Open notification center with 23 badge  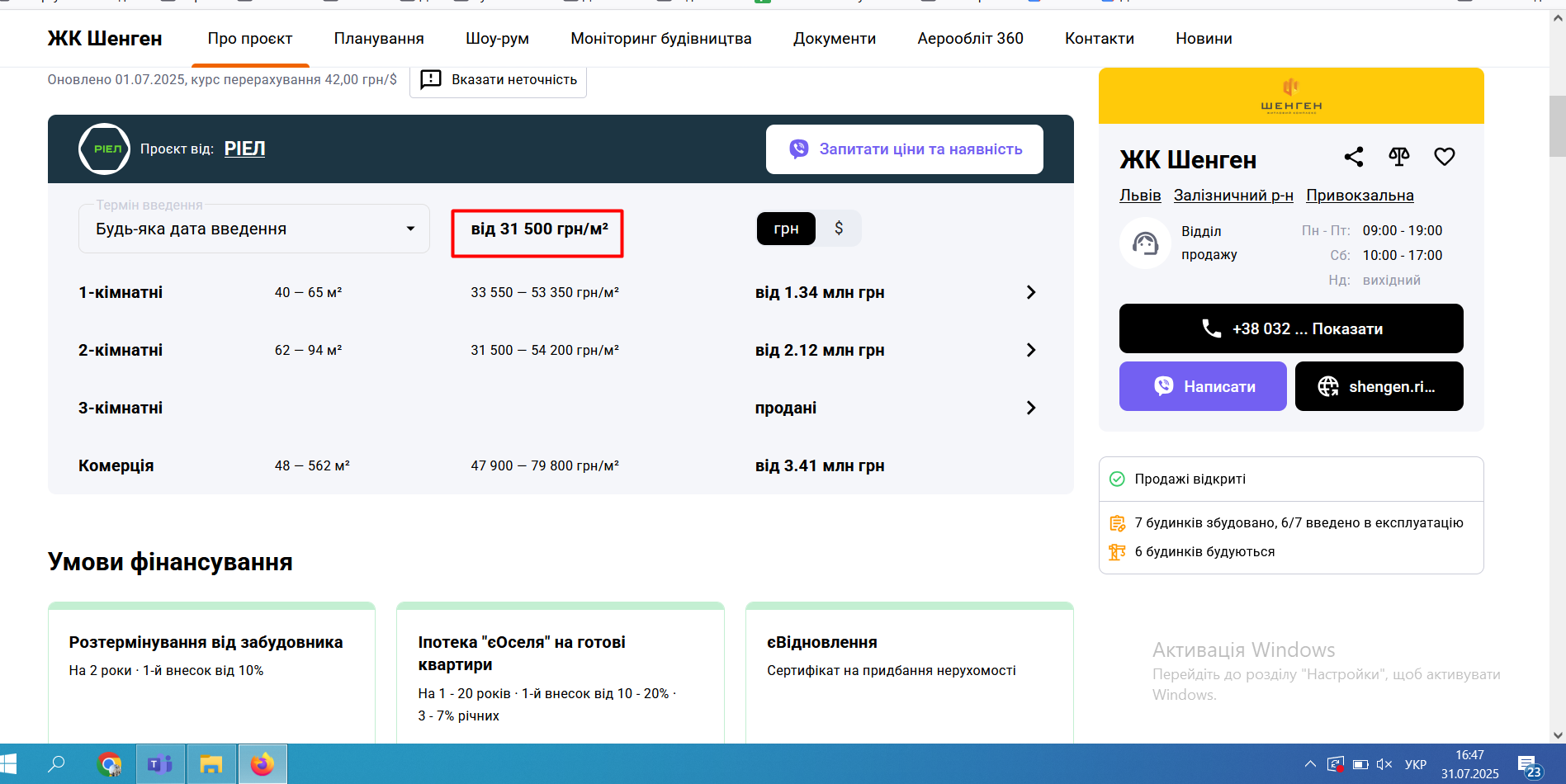pos(1530,767)
